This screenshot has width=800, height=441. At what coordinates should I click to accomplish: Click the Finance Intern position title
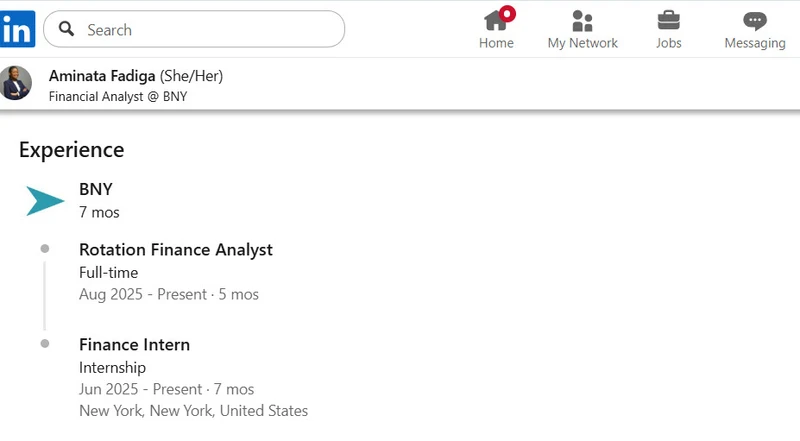pos(135,345)
